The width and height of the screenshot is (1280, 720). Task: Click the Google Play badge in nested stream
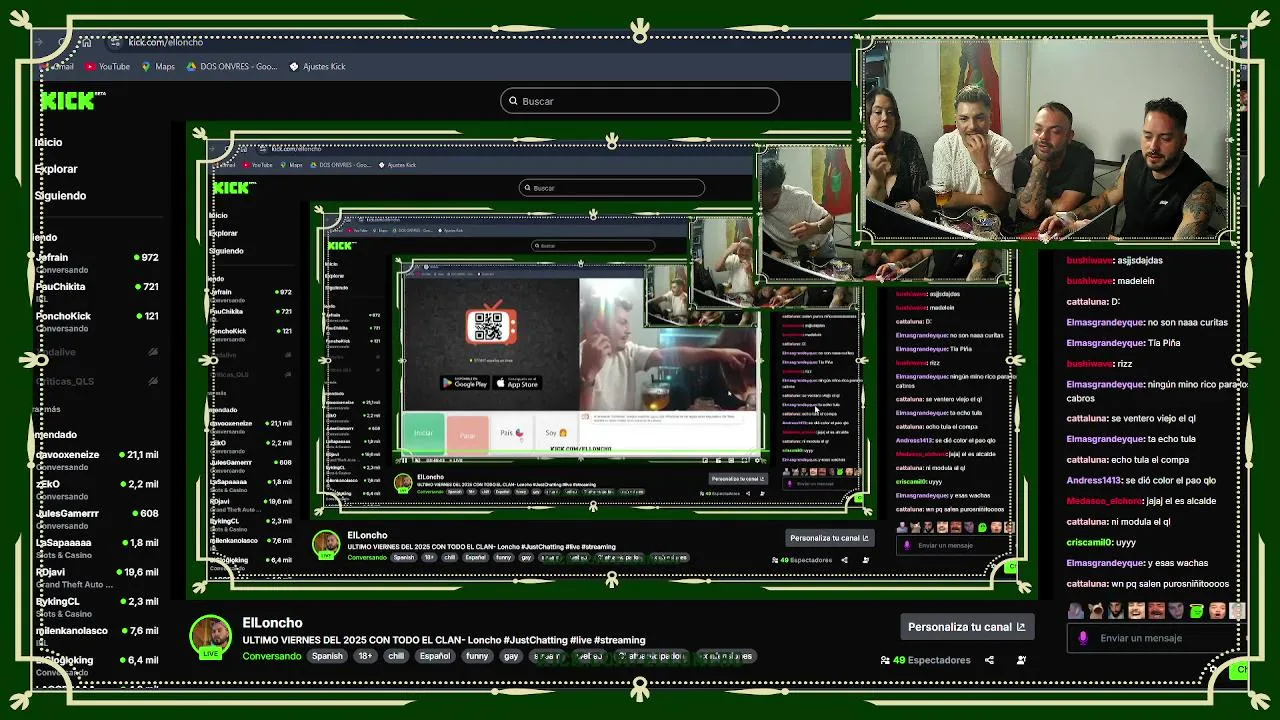click(465, 383)
